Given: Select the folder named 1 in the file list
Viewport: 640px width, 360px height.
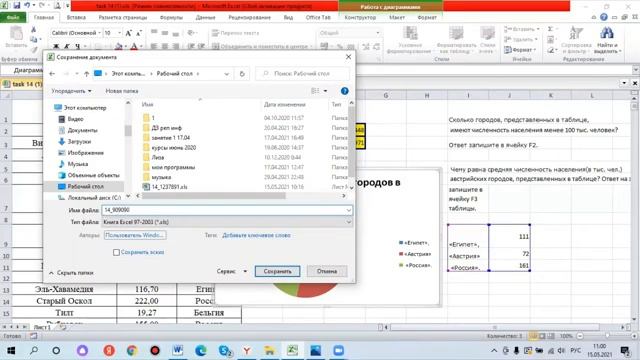Looking at the screenshot, I should tap(149, 118).
